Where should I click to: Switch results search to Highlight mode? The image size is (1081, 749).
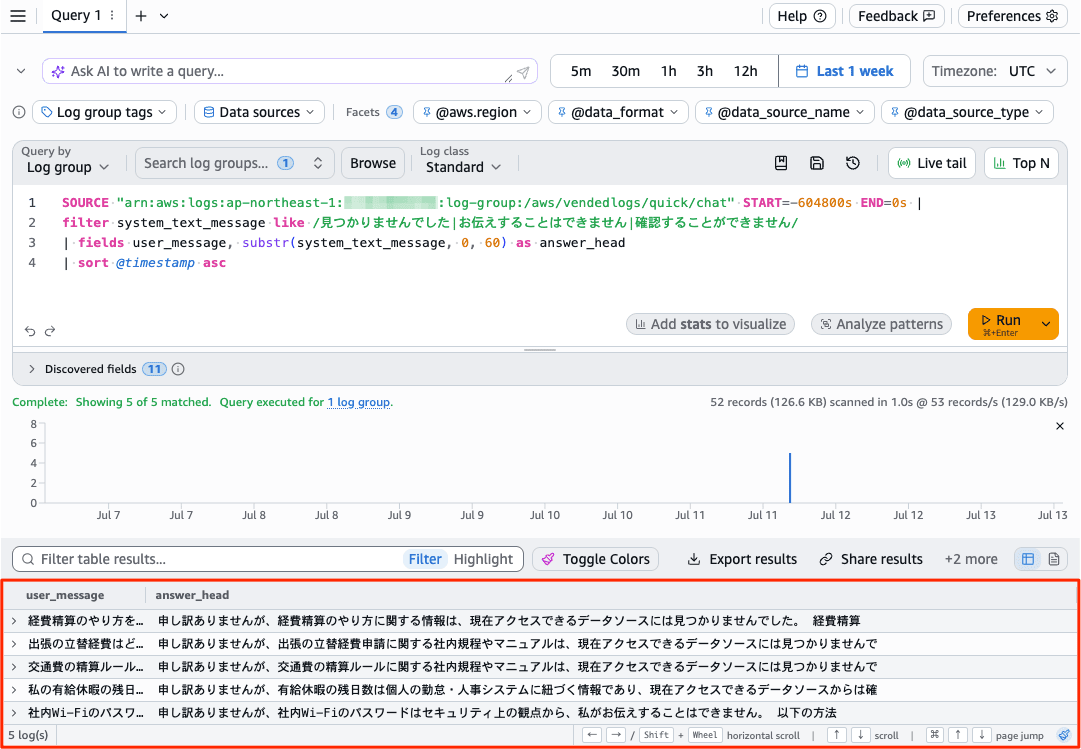click(483, 559)
